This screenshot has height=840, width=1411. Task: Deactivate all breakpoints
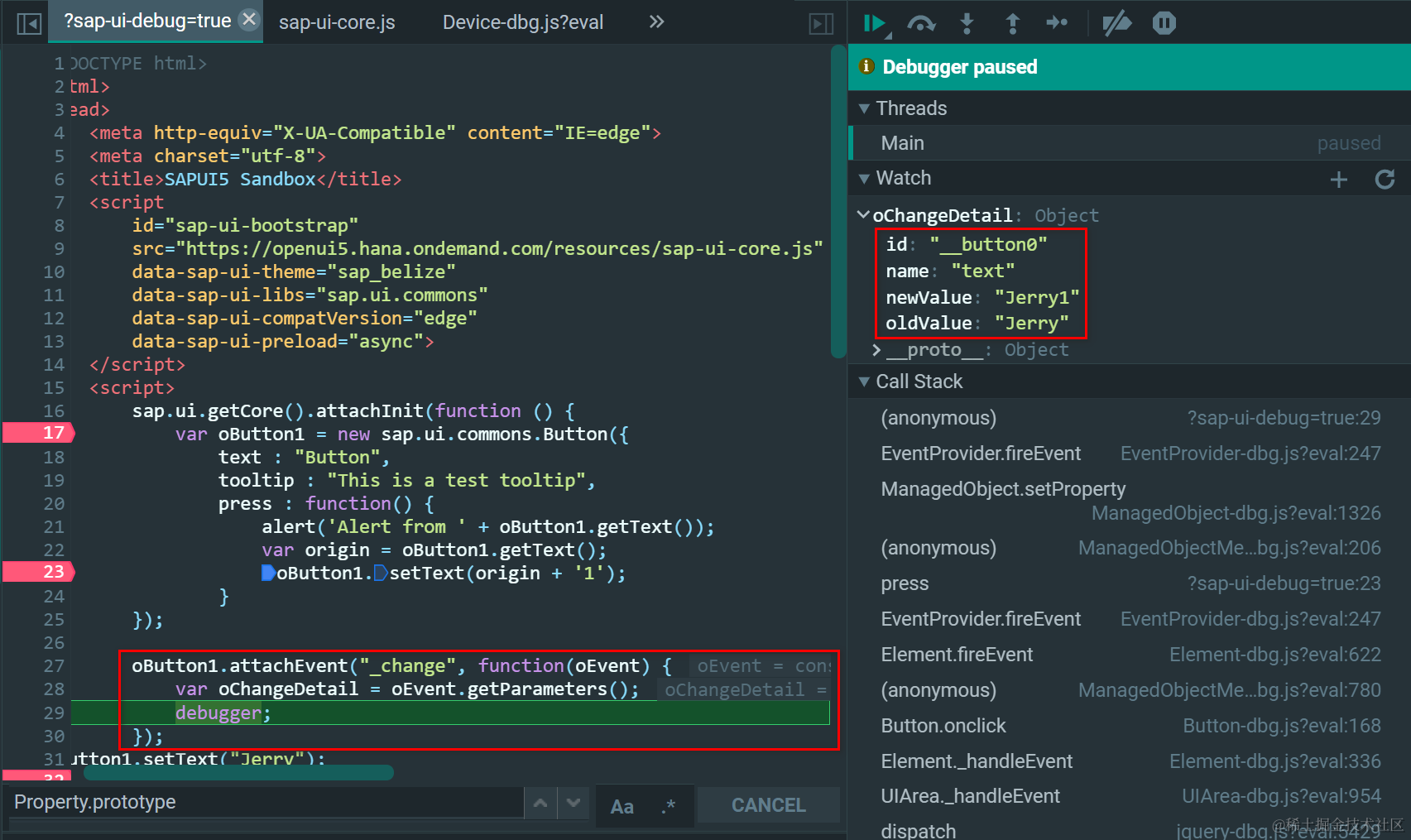click(1117, 23)
